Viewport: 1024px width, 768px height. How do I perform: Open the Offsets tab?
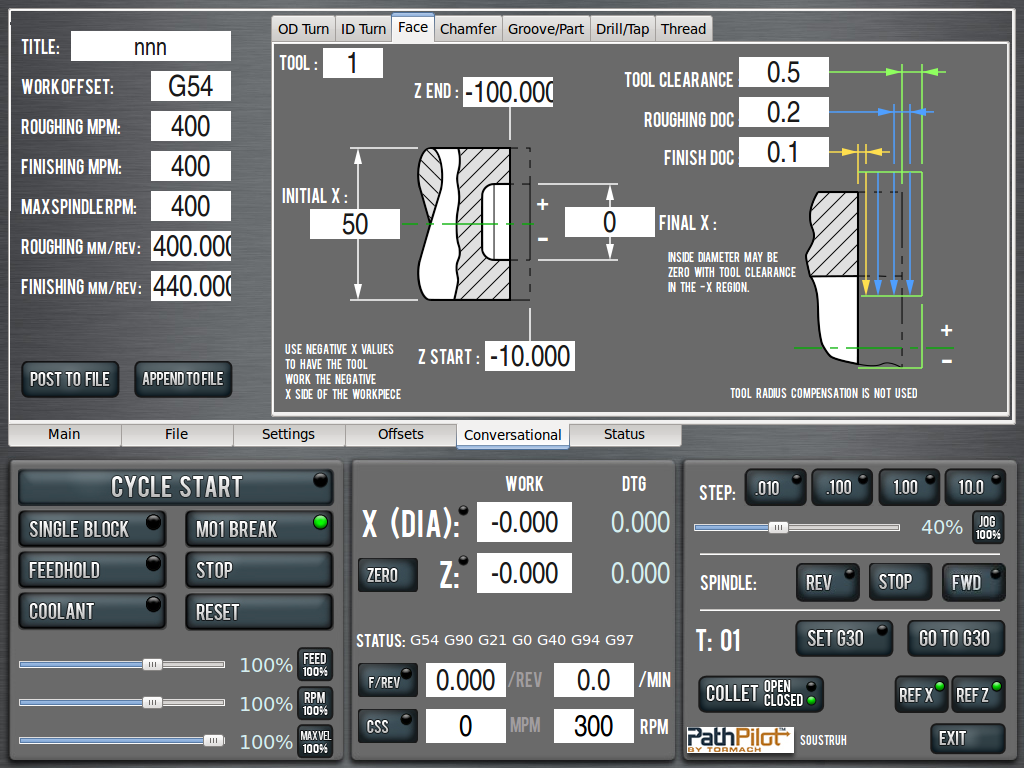tap(401, 435)
